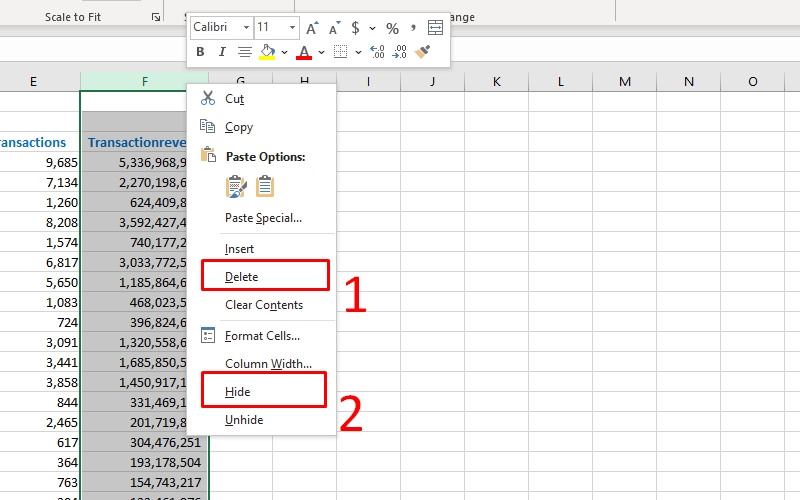Image resolution: width=800 pixels, height=500 pixels.
Task: Select column M header
Action: click(x=624, y=82)
